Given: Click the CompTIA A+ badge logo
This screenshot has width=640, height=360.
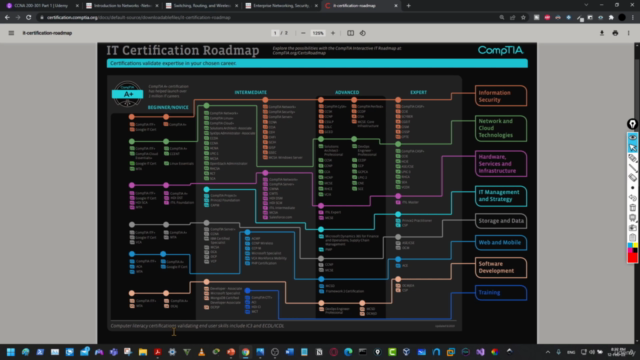Looking at the screenshot, I should click(x=127, y=94).
